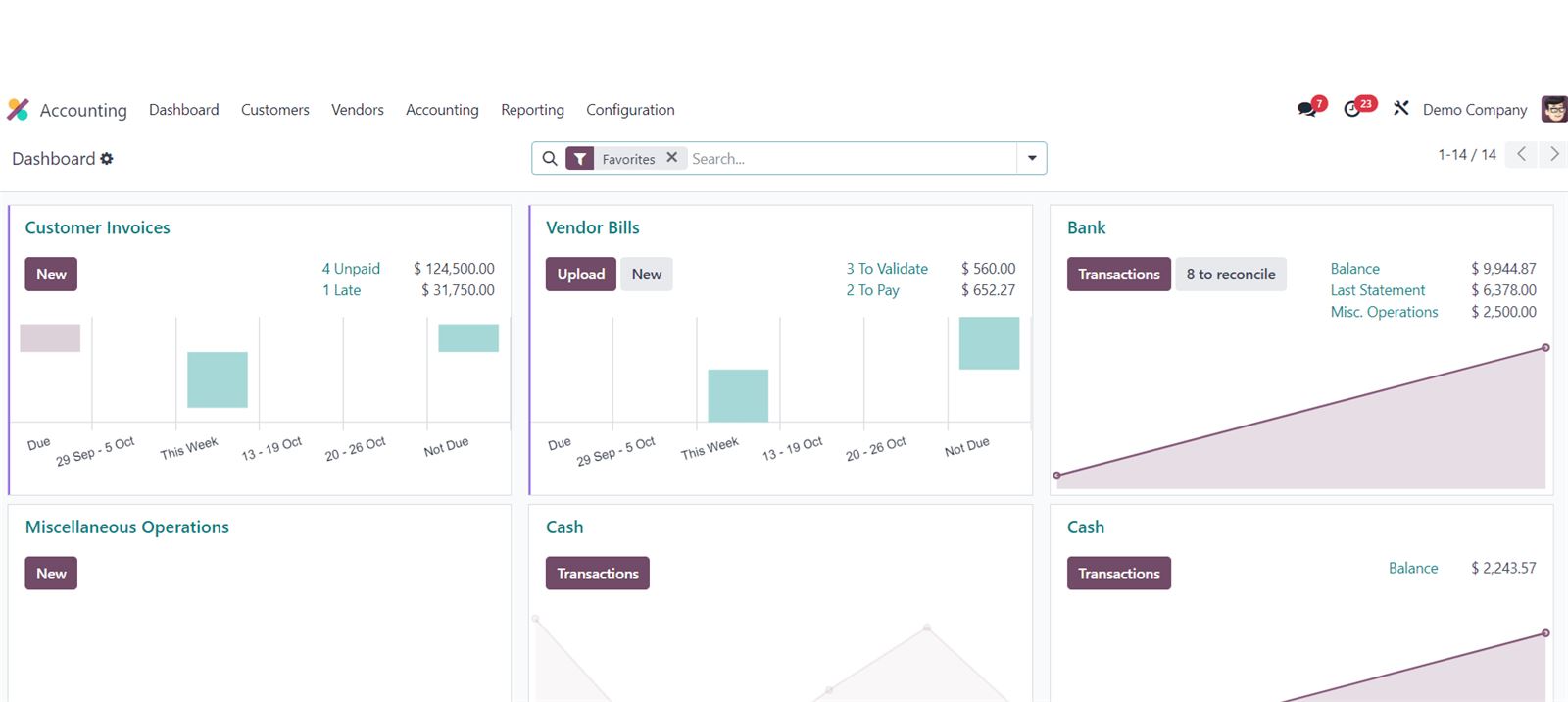Open the messages chat icon
The height and width of the screenshot is (702, 1568).
pyautogui.click(x=1307, y=109)
